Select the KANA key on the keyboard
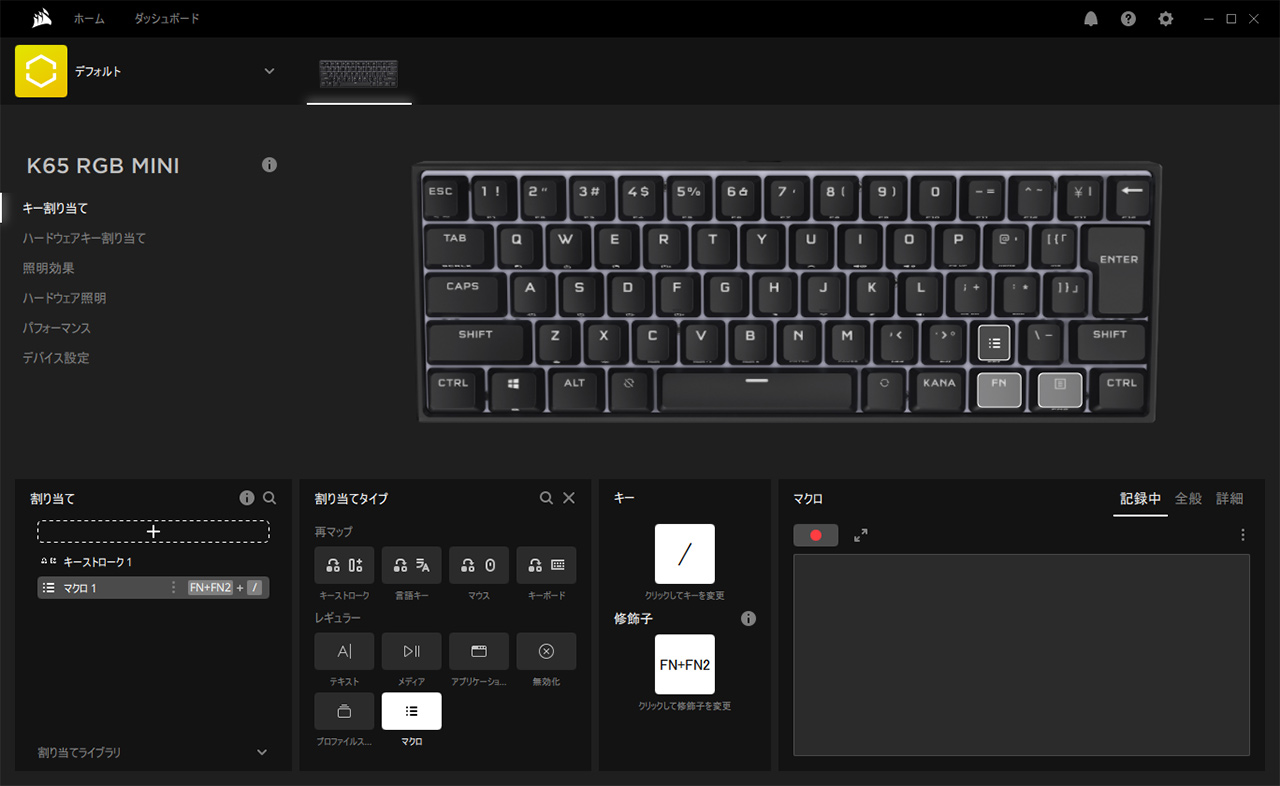1280x786 pixels. click(x=939, y=390)
